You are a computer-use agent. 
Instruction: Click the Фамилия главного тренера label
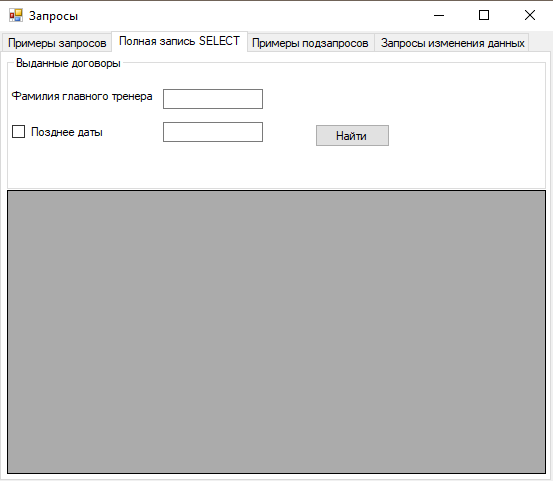click(x=82, y=96)
